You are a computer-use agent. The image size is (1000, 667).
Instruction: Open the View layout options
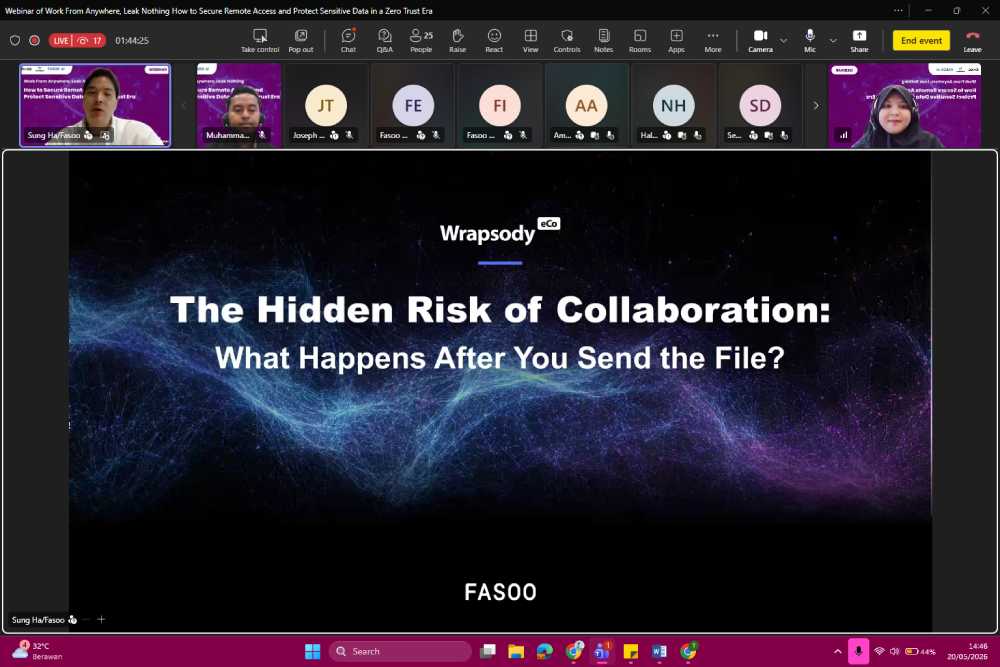pyautogui.click(x=531, y=41)
